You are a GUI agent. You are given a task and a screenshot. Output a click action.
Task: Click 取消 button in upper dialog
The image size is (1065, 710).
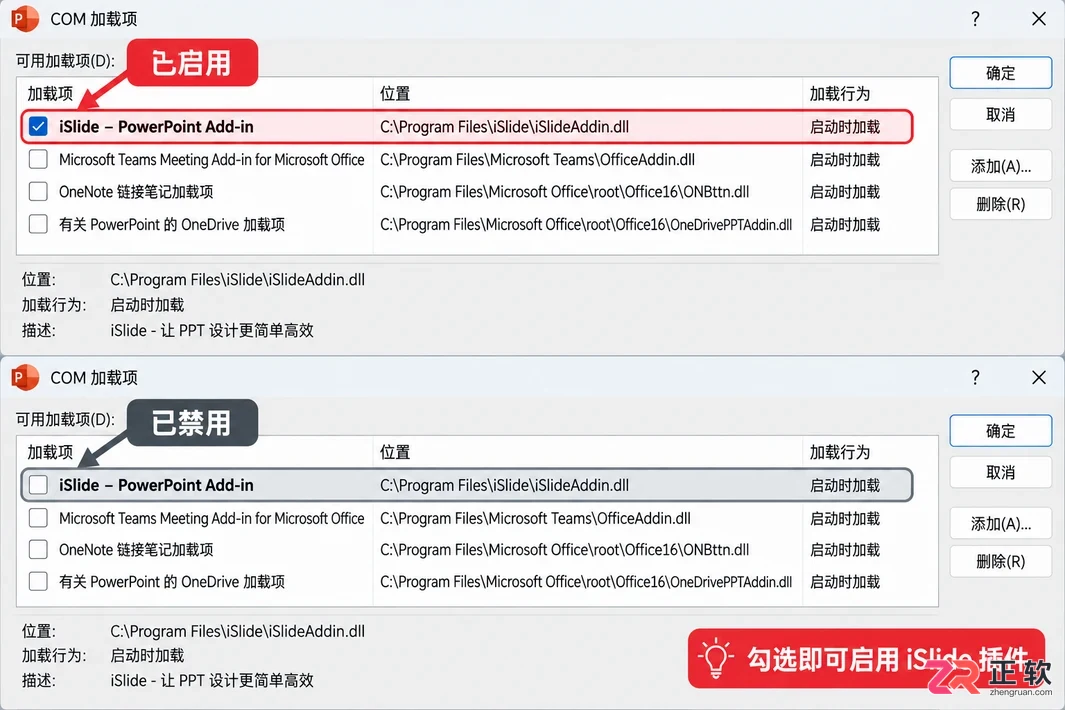(x=1000, y=115)
